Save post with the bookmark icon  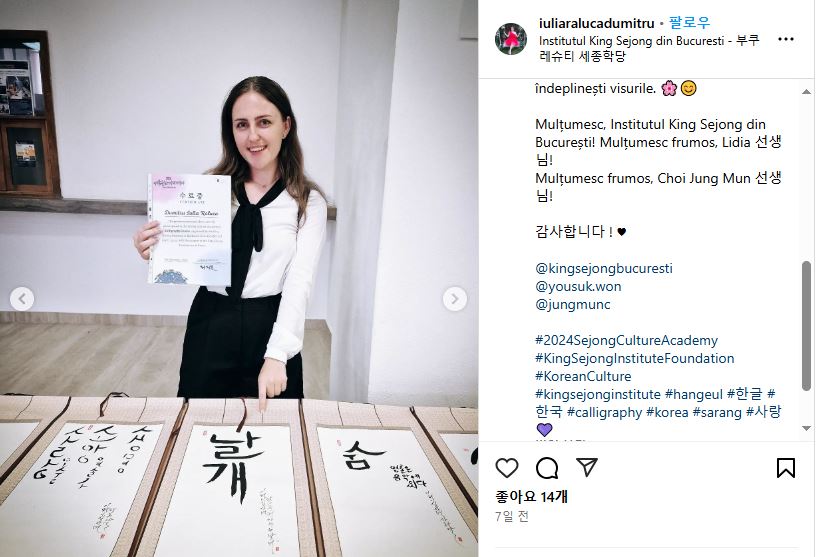click(786, 467)
